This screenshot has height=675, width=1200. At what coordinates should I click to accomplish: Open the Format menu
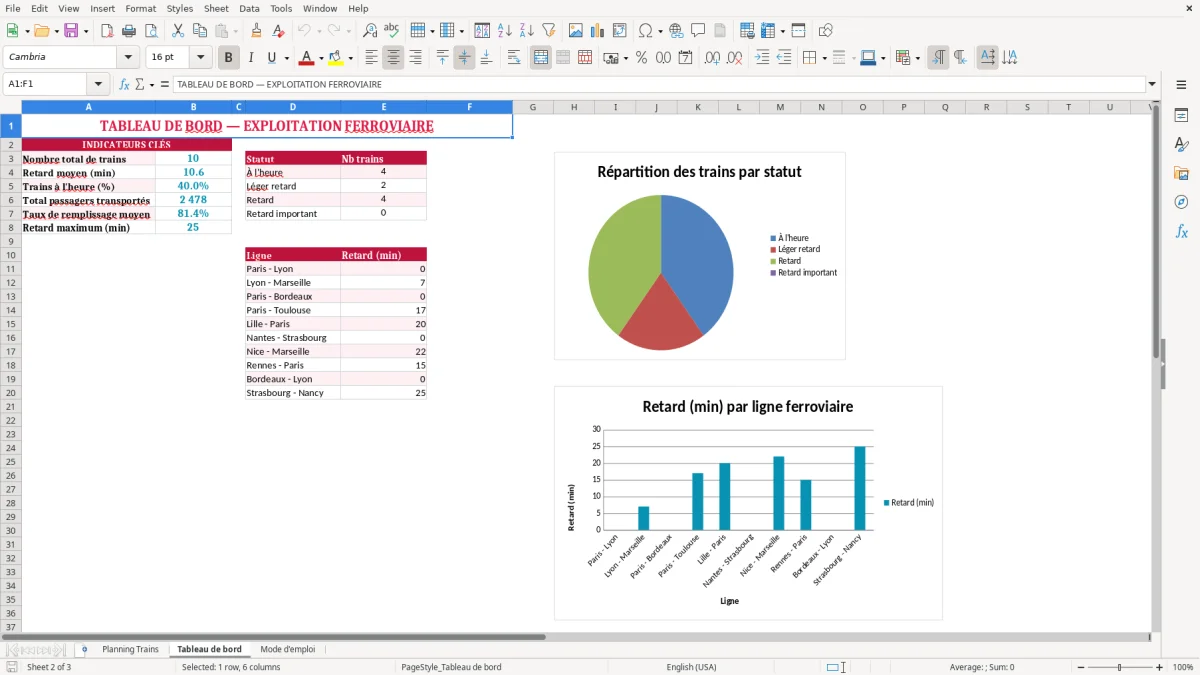pos(141,8)
